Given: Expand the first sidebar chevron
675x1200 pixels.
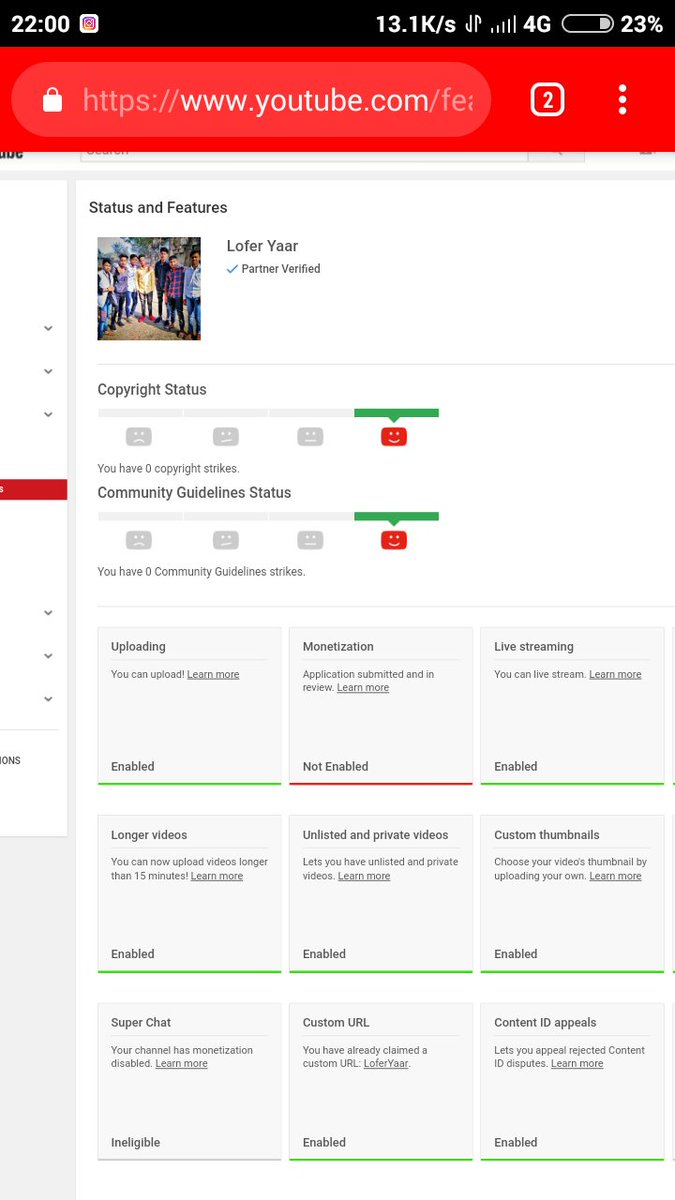Looking at the screenshot, I should tap(48, 328).
